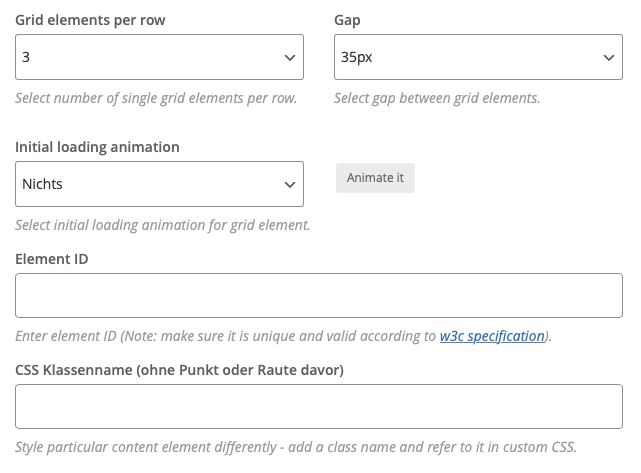Focus the CSS Klassenname text field

pos(319,406)
